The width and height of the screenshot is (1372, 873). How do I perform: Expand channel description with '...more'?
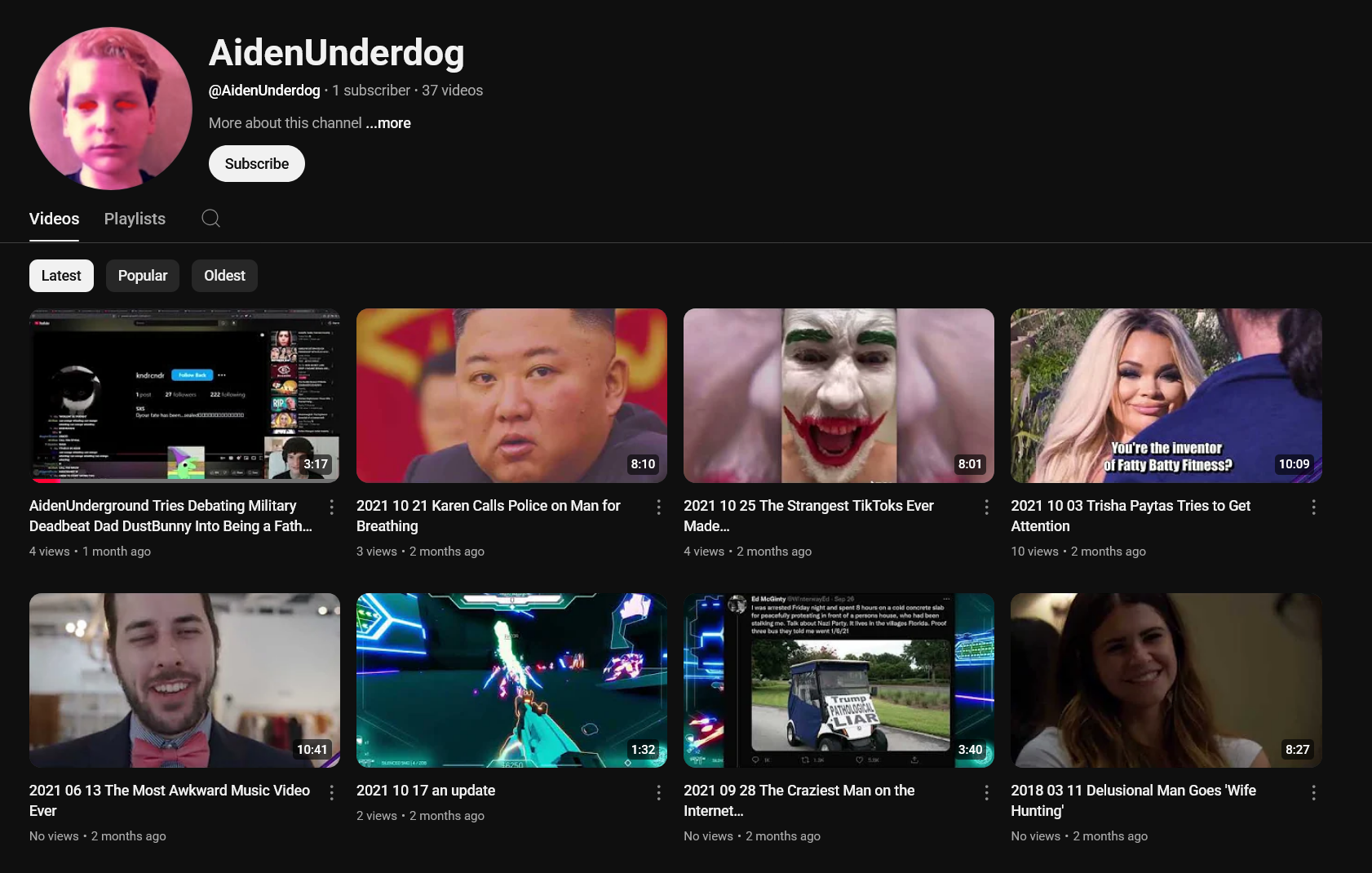(388, 123)
